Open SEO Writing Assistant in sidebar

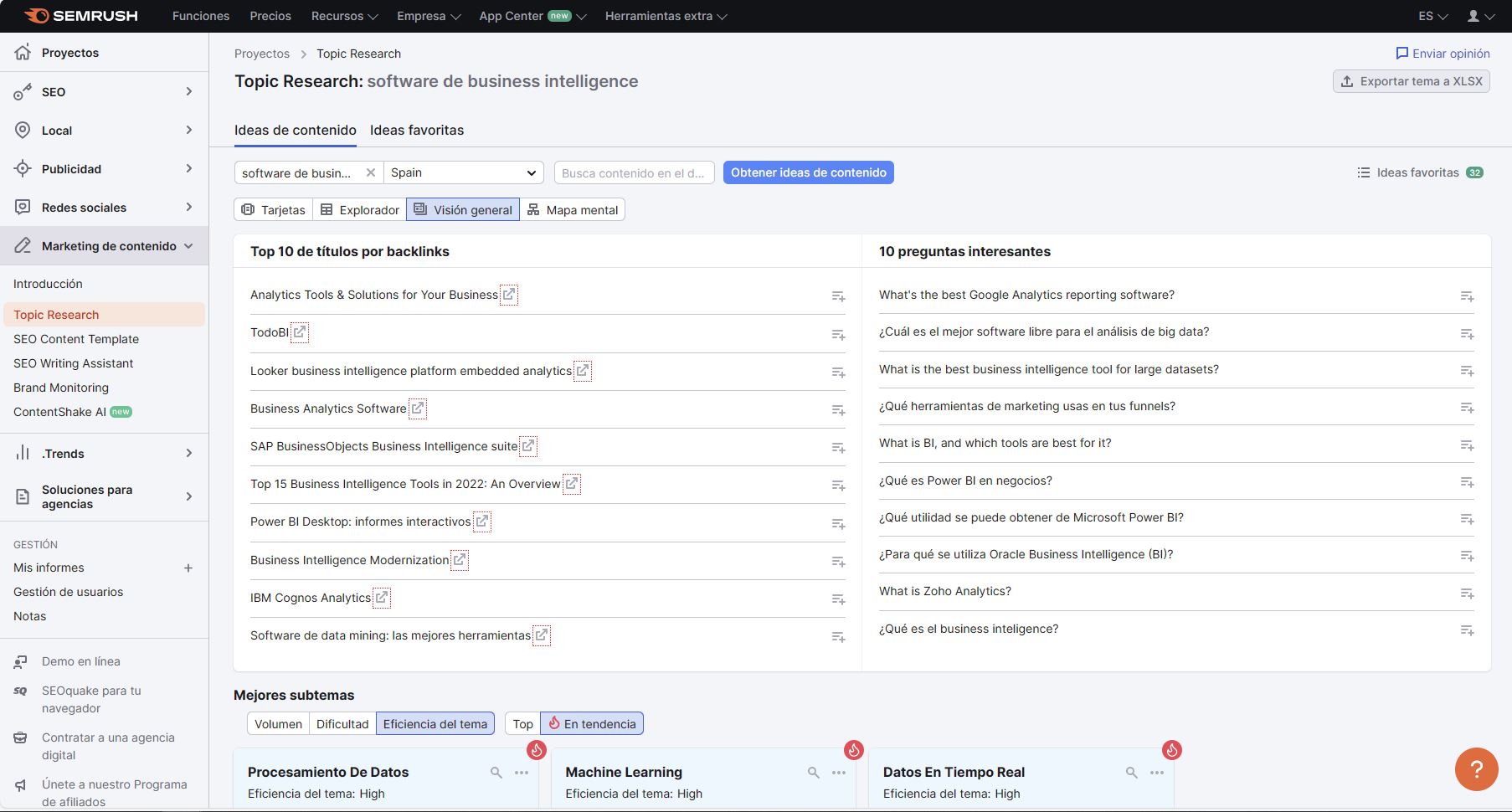[x=74, y=363]
